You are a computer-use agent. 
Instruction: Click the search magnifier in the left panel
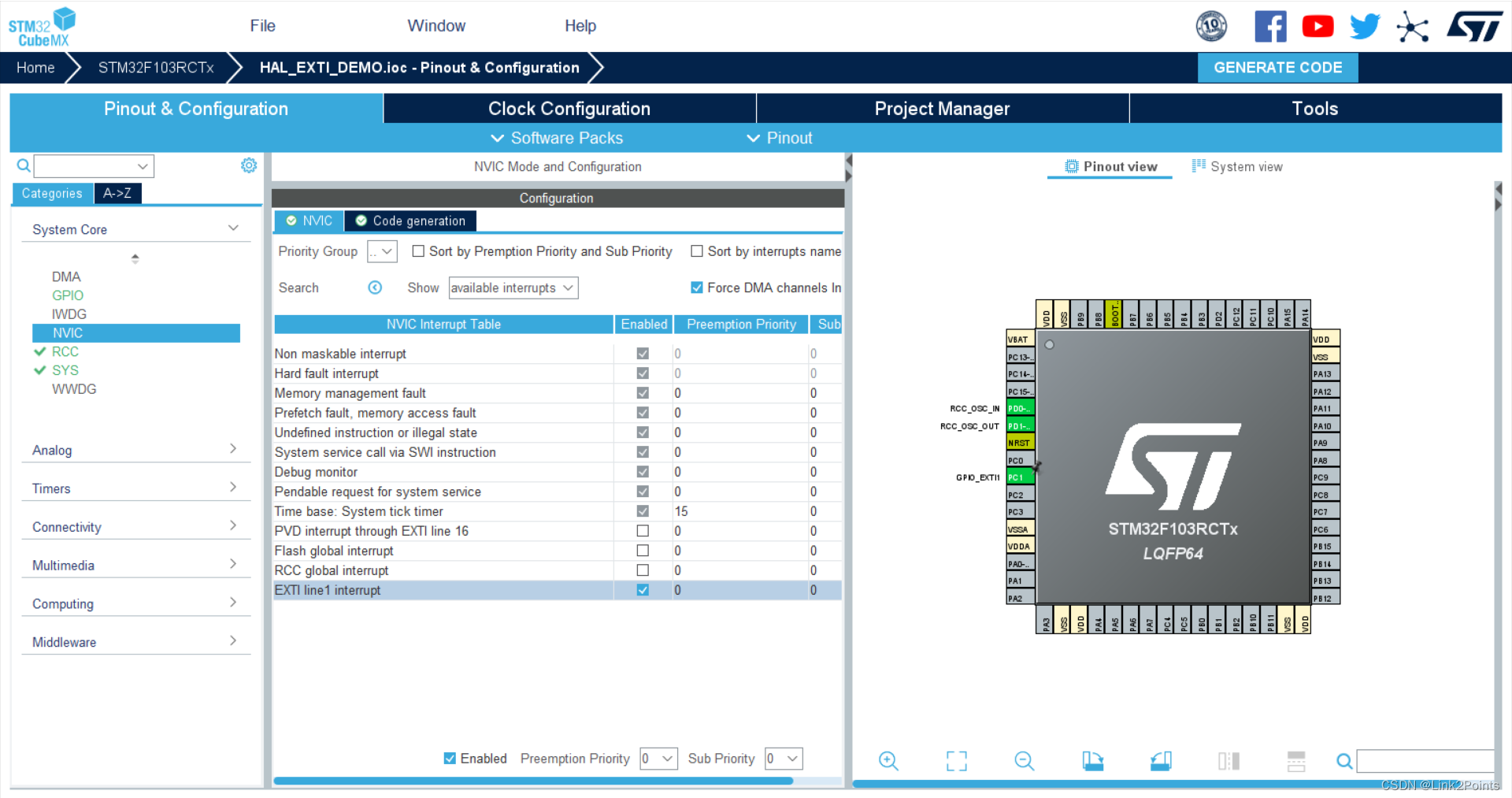[24, 165]
